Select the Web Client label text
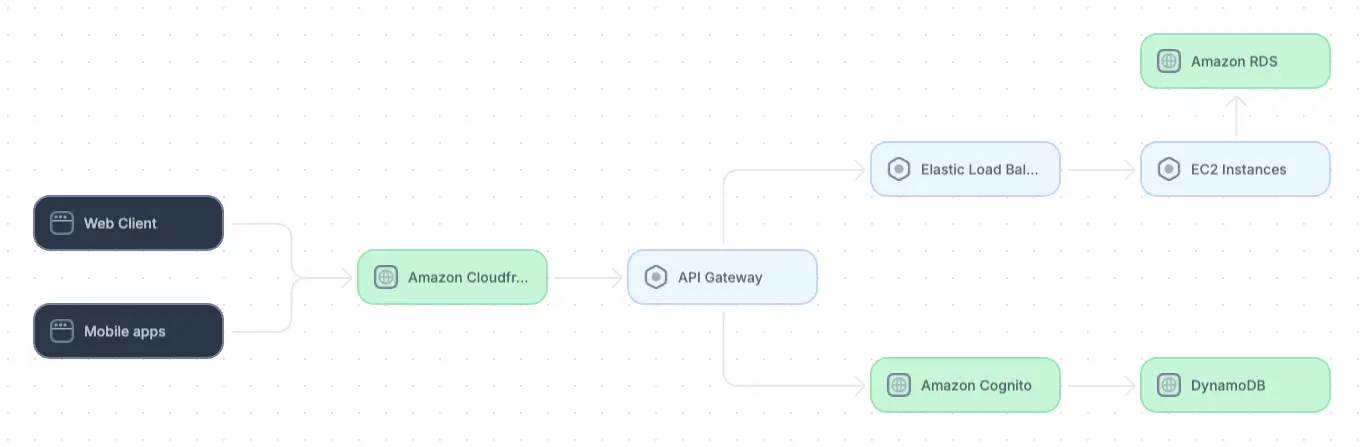The image size is (1364, 447). click(120, 223)
